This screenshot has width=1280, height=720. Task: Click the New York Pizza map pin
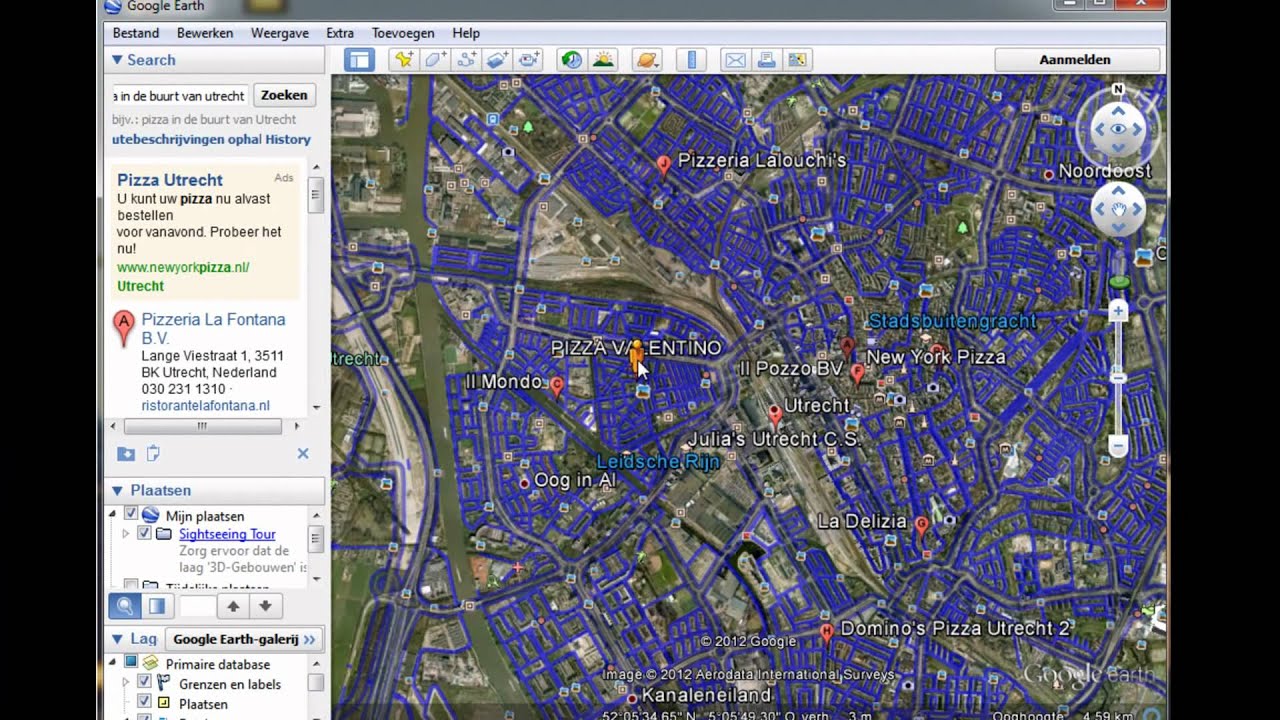(x=857, y=374)
